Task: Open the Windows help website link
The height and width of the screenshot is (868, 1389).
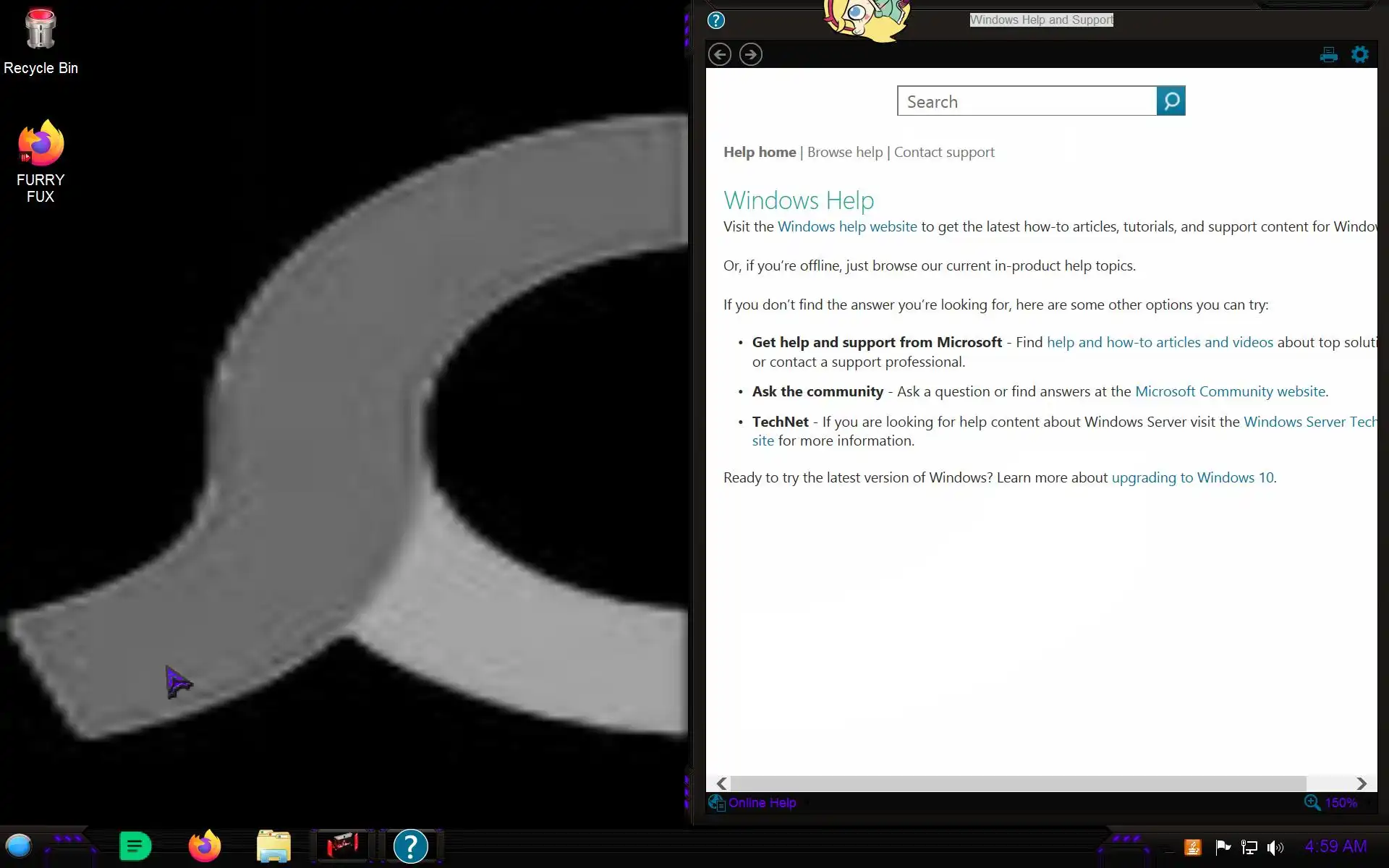Action: coord(846,226)
